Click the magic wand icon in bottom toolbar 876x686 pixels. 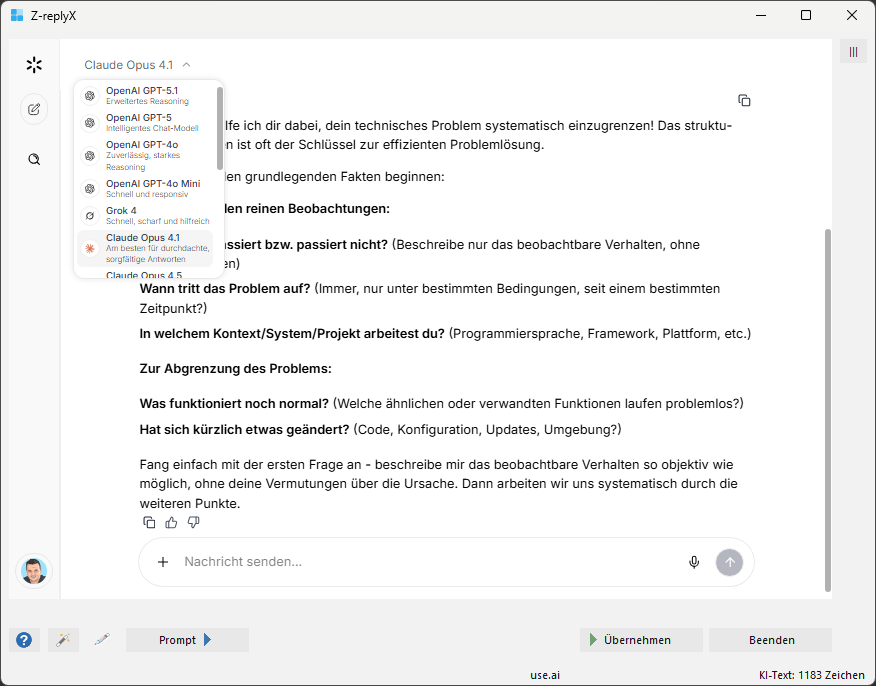pos(63,640)
